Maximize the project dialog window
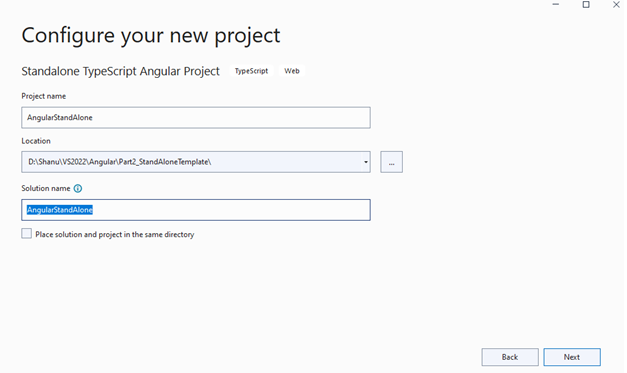 click(x=586, y=5)
